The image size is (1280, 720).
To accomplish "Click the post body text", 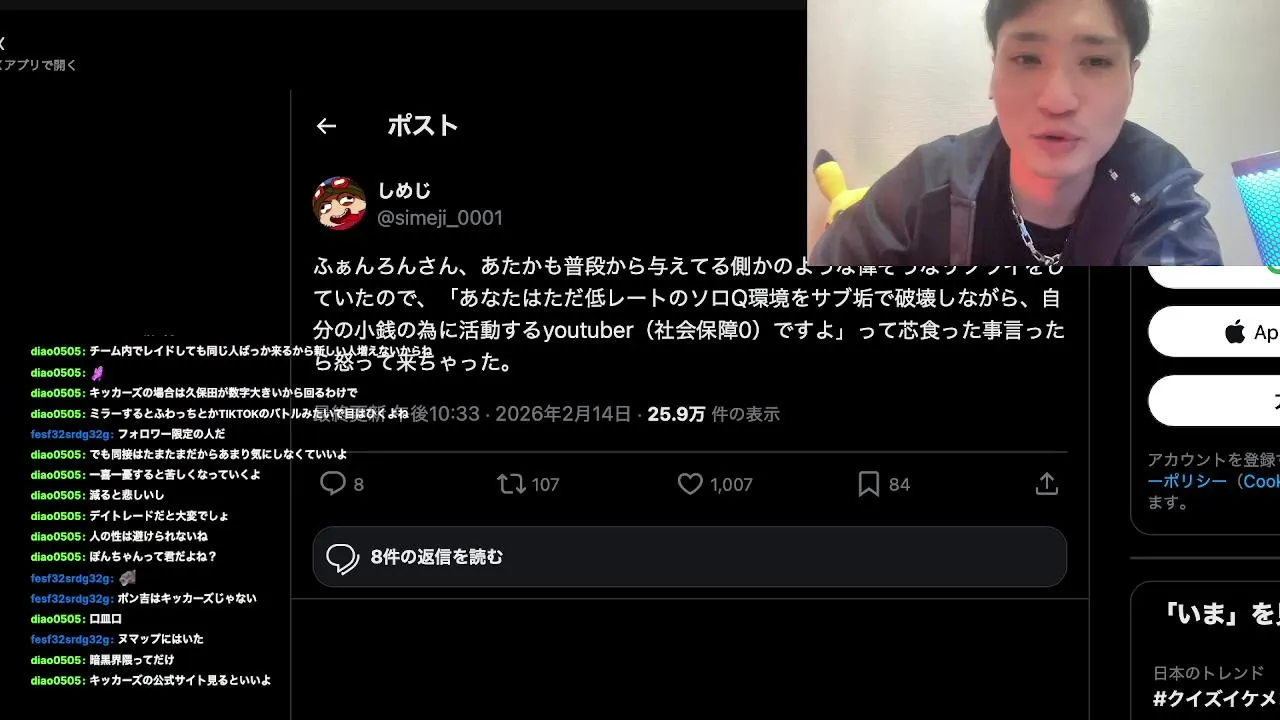I will click(689, 314).
